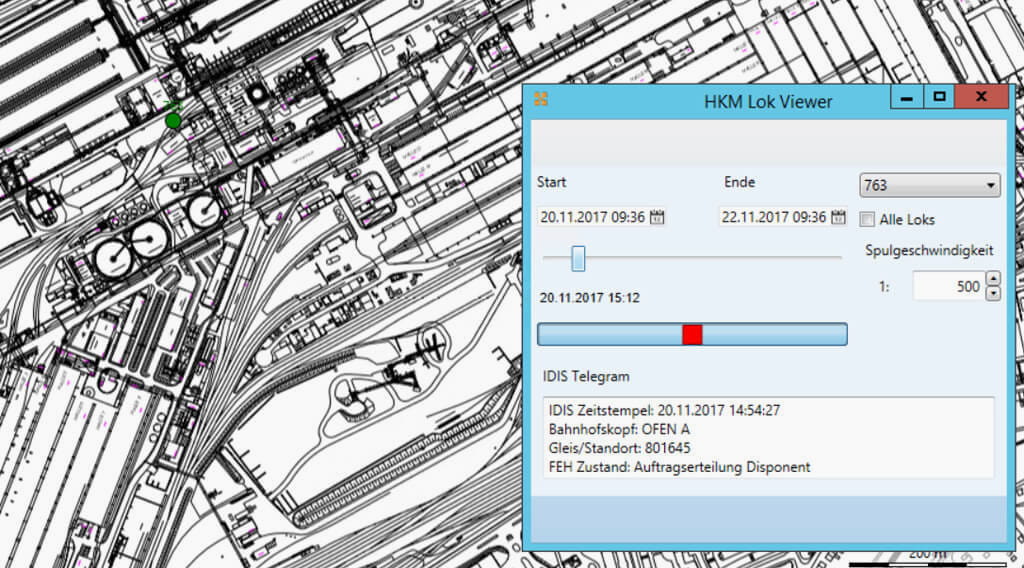Click the far right end of time slider track
Image resolution: width=1024 pixels, height=568 pixels.
(839, 259)
